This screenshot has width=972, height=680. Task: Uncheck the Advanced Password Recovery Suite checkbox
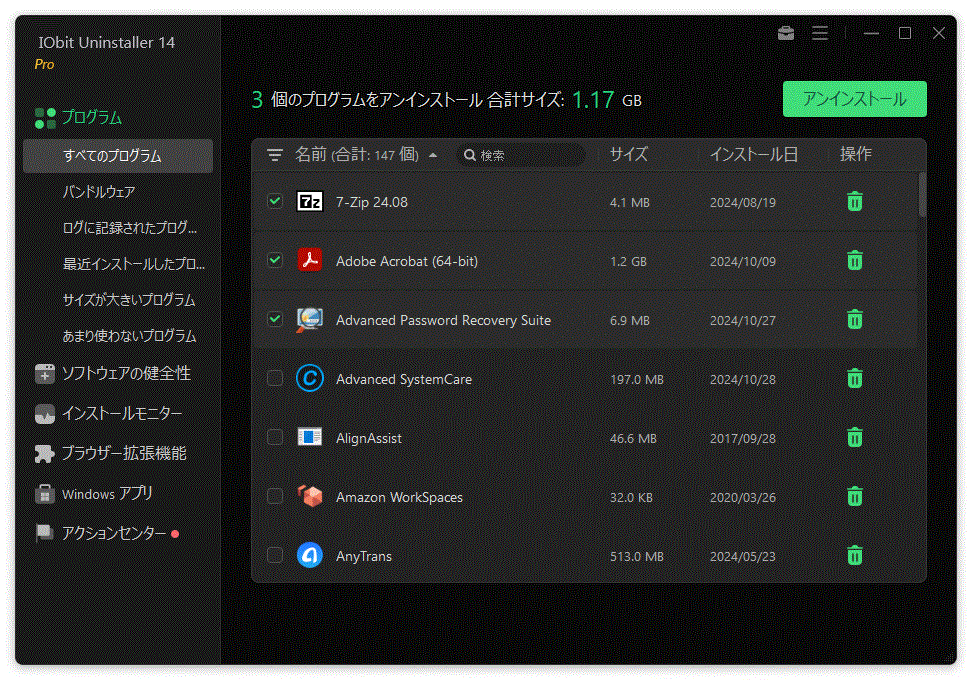pos(275,319)
